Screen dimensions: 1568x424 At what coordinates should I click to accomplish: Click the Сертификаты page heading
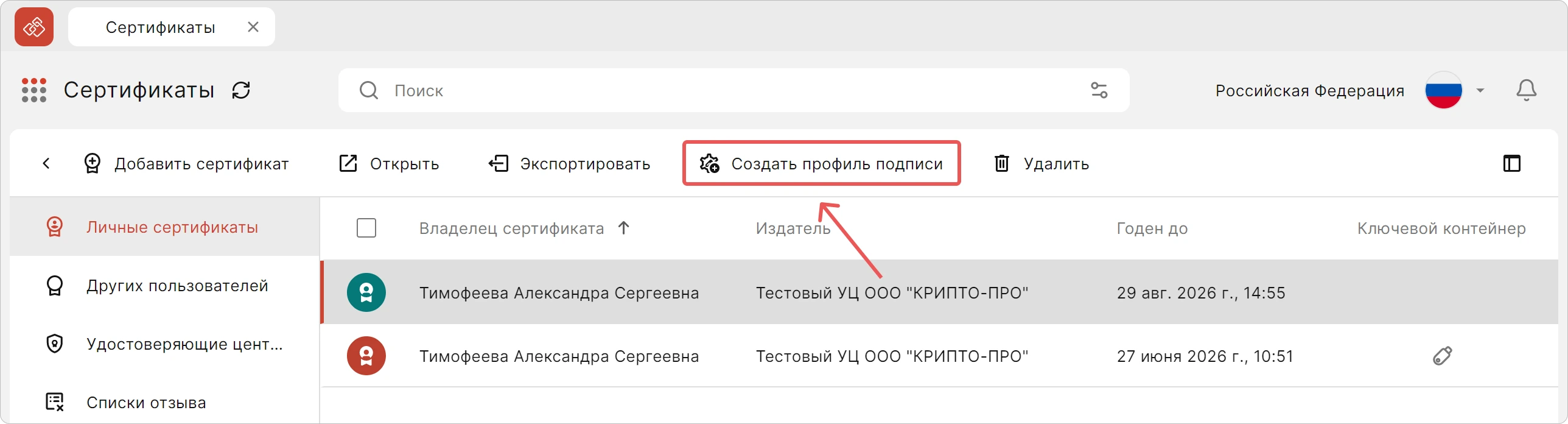click(x=139, y=90)
